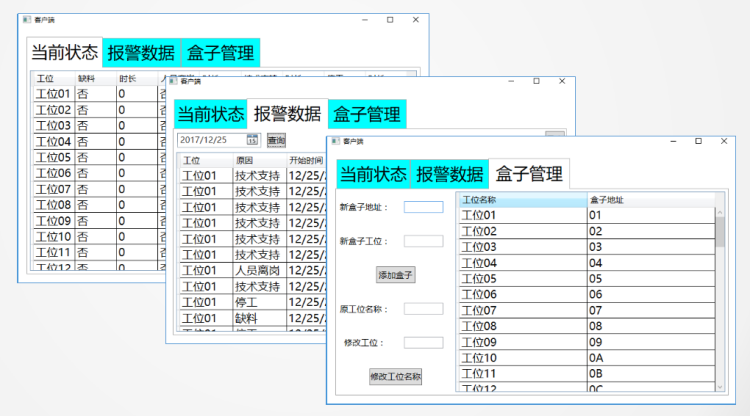Maximize the front 客户端 window
Screen dimensions: 750x416
point(698,141)
